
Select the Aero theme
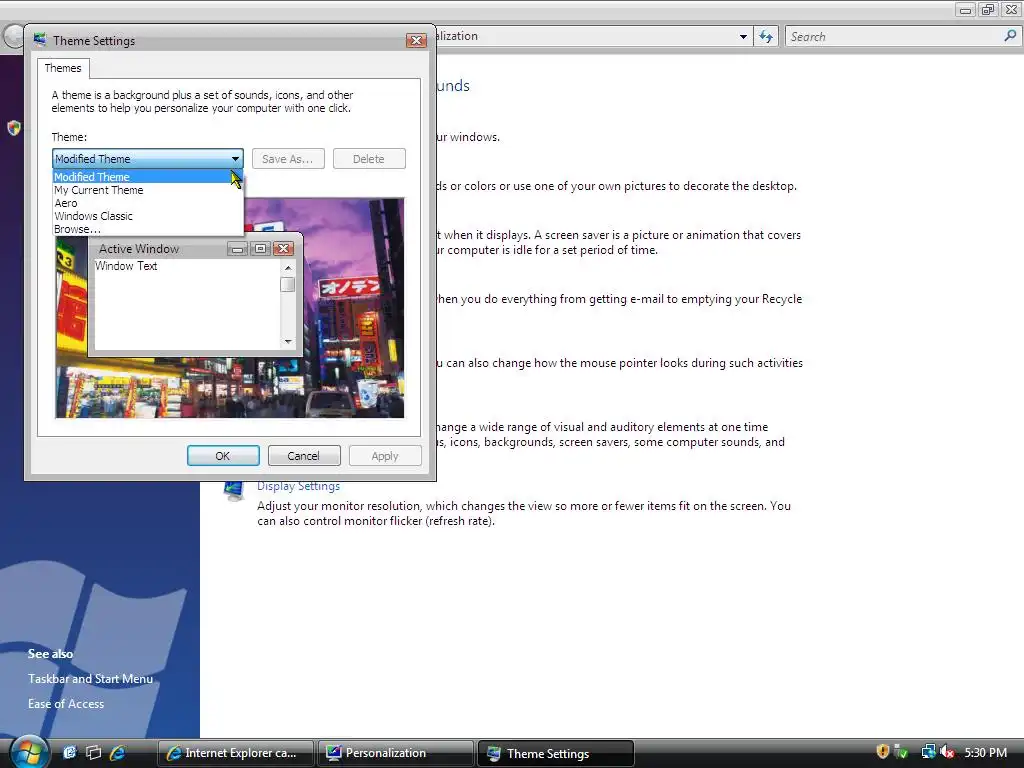(148, 203)
